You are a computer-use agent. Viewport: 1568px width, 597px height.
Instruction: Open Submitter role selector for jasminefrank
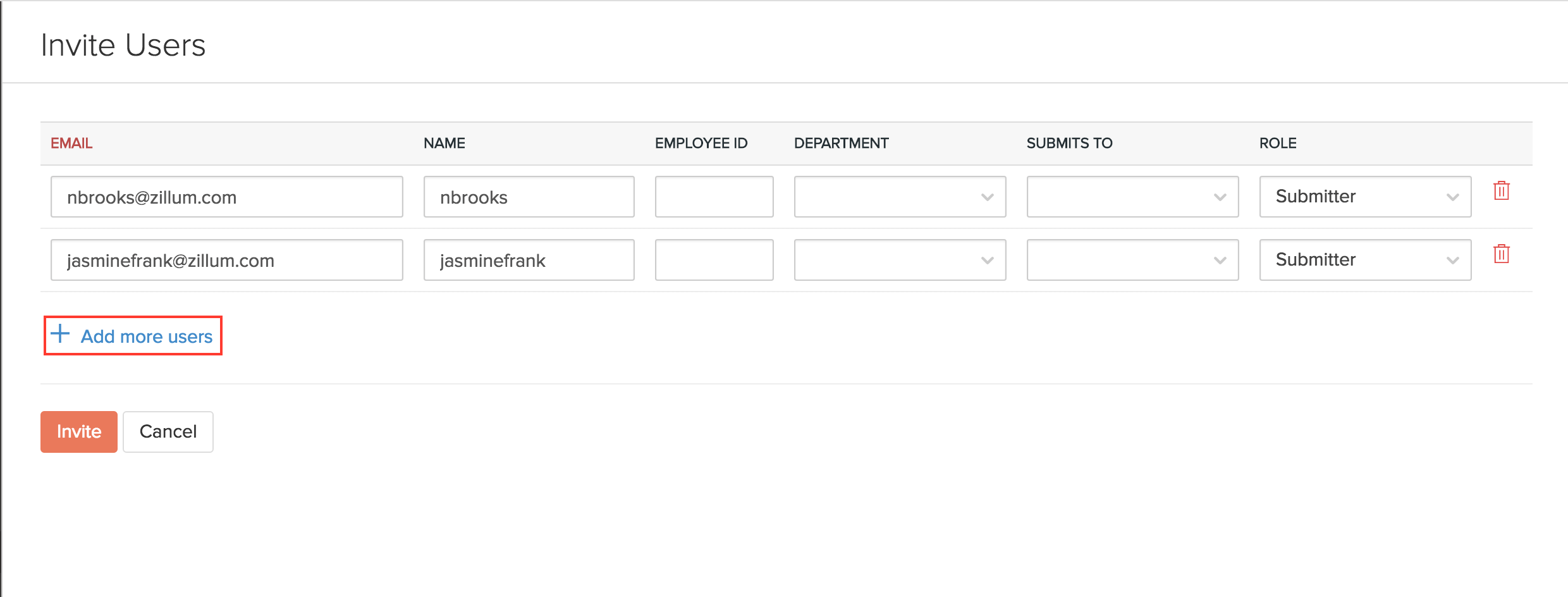(1364, 259)
